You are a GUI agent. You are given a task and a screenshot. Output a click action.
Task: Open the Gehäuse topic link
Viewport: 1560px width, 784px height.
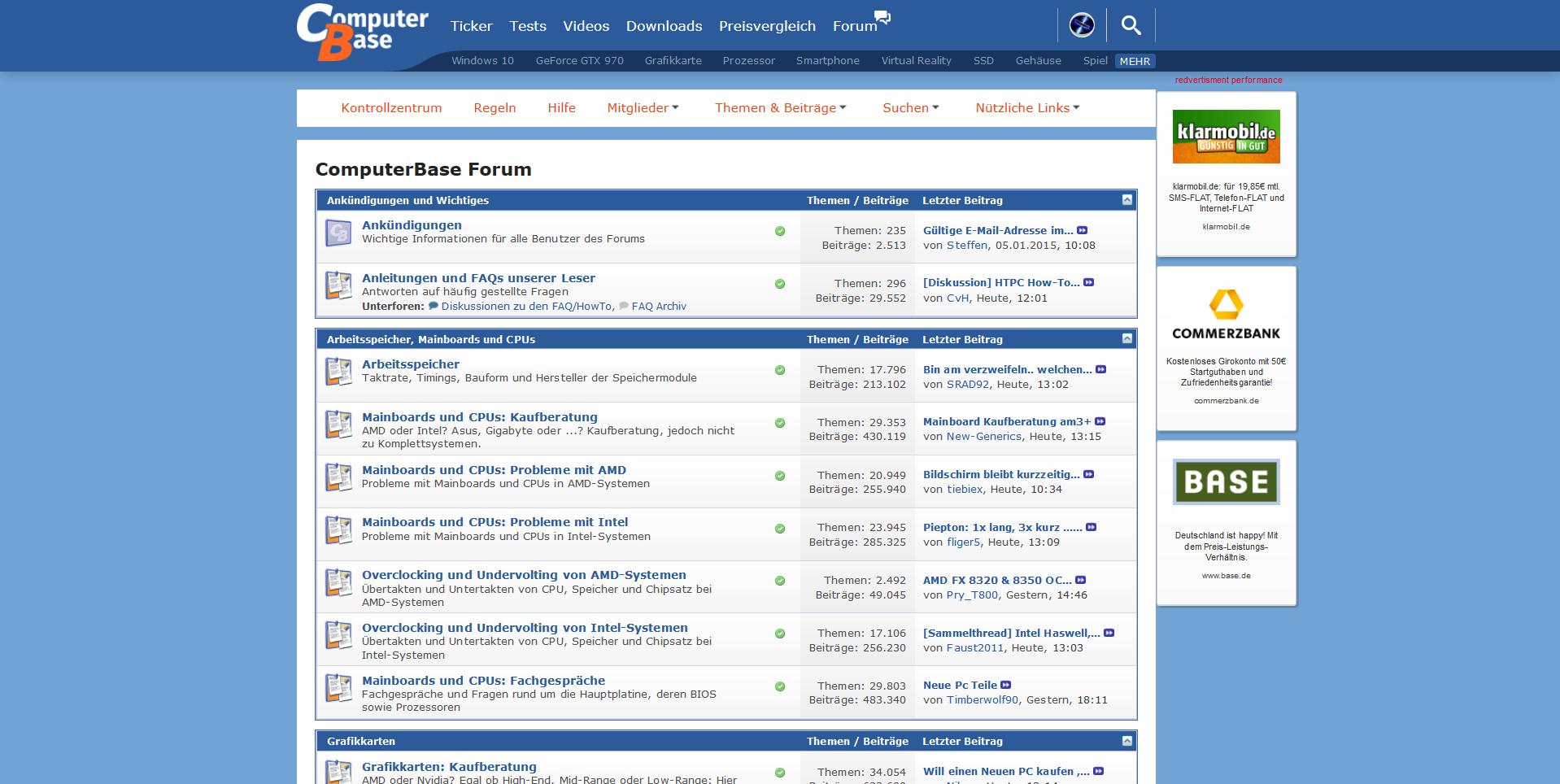click(1038, 61)
